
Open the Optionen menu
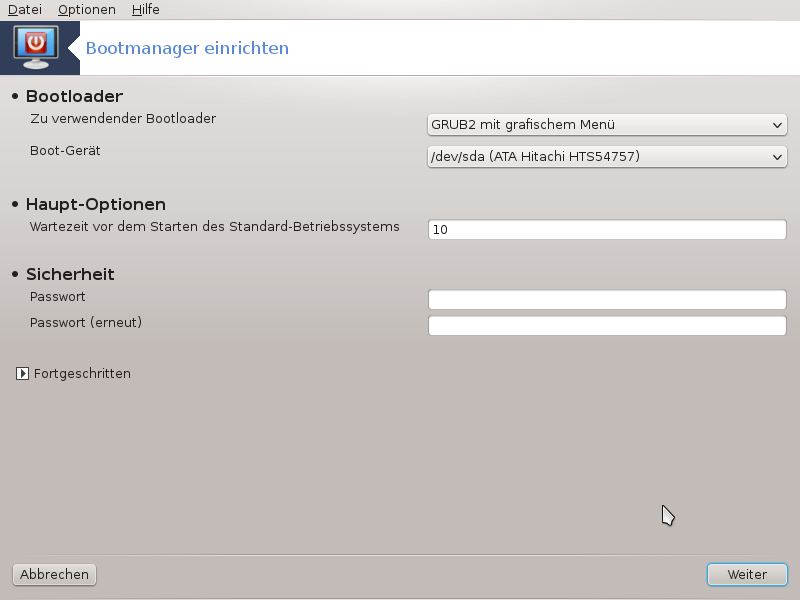pos(87,9)
